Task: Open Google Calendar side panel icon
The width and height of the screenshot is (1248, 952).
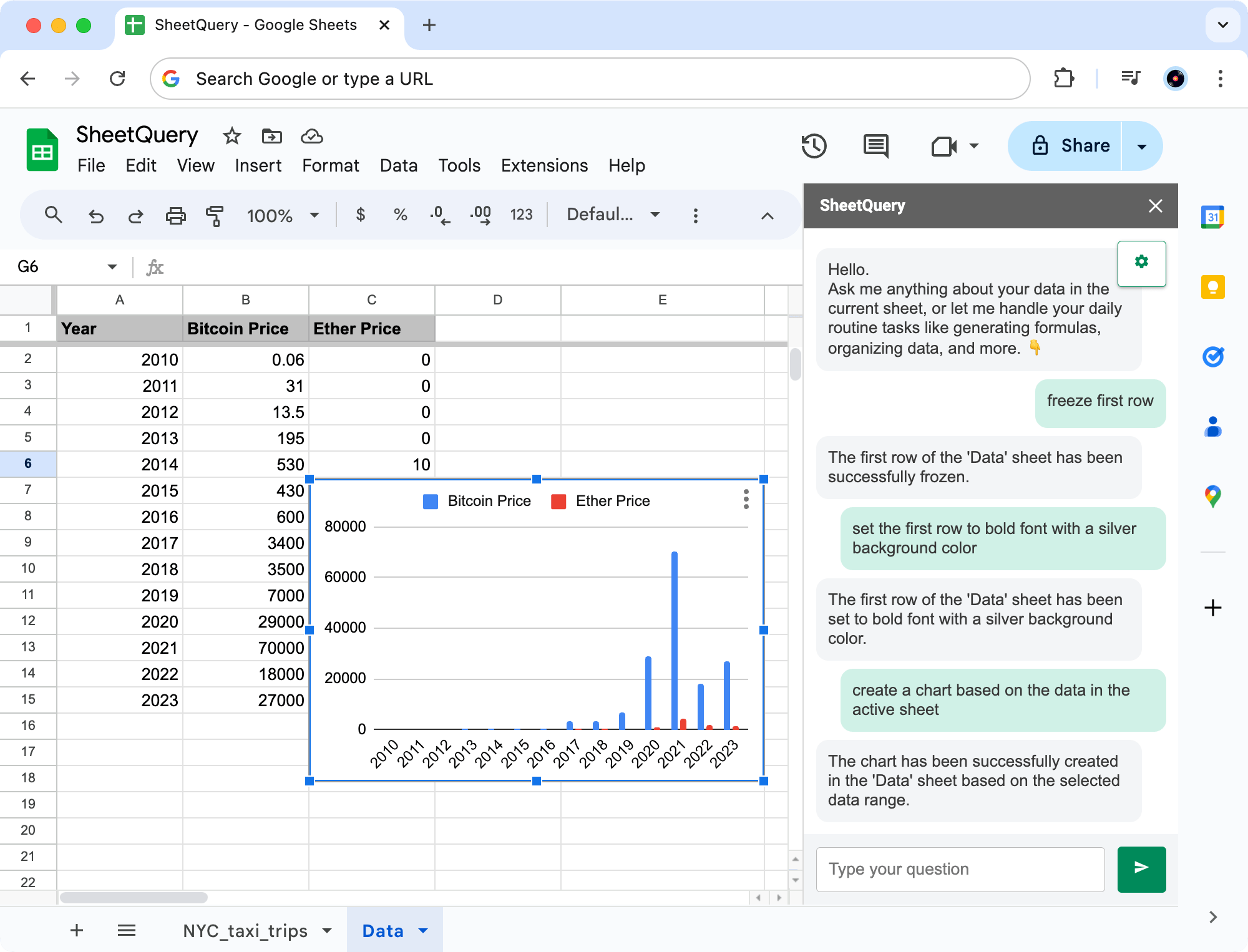Action: 1212,217
